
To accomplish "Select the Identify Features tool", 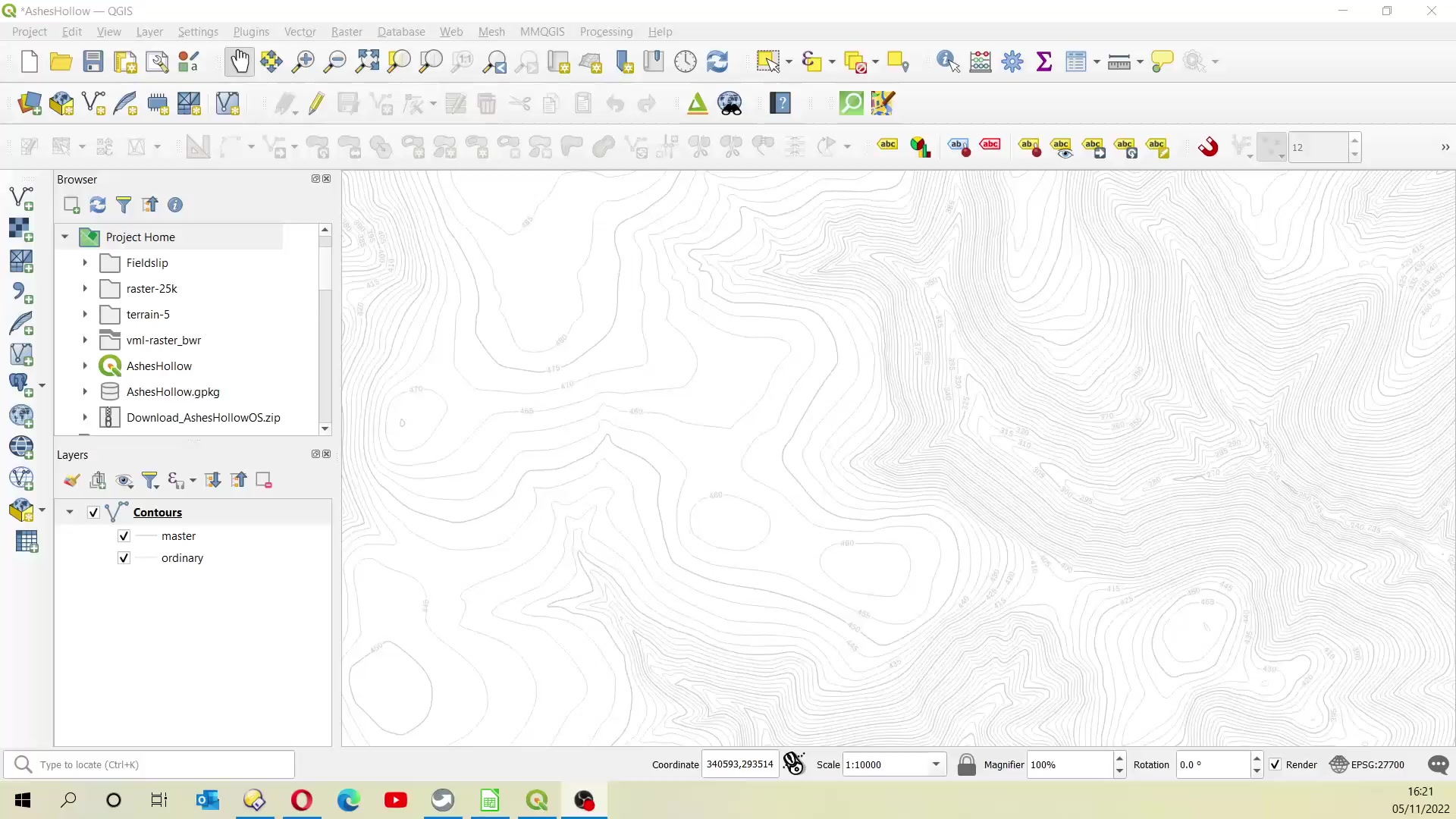I will pyautogui.click(x=947, y=61).
